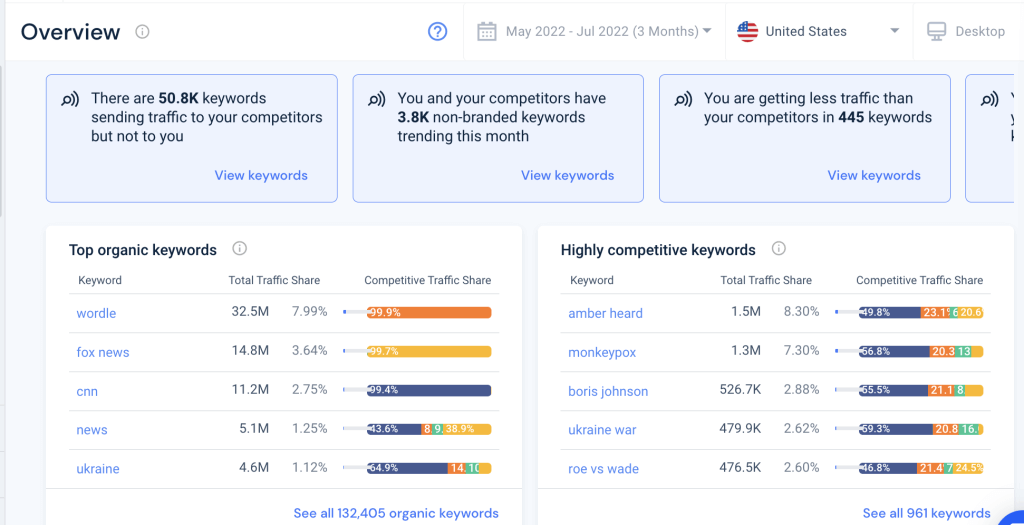Click the Keyword column header in Top organic

coord(100,280)
